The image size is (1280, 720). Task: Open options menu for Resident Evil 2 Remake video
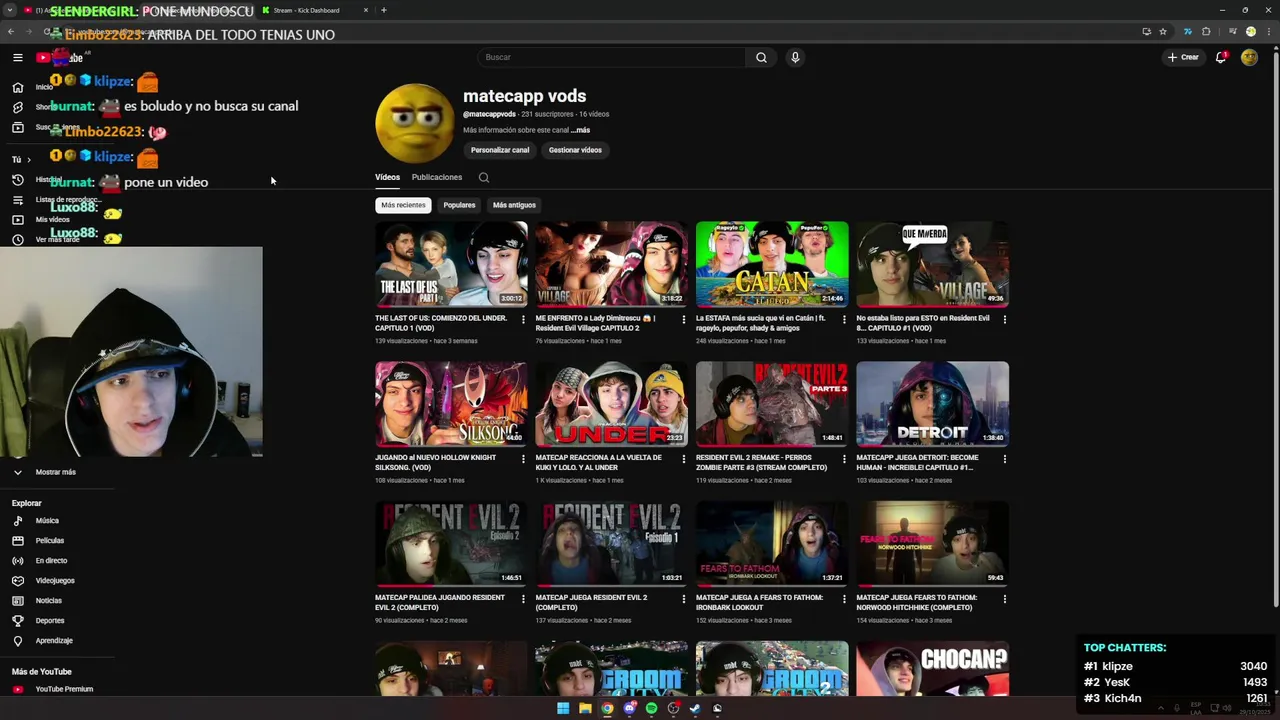point(844,459)
